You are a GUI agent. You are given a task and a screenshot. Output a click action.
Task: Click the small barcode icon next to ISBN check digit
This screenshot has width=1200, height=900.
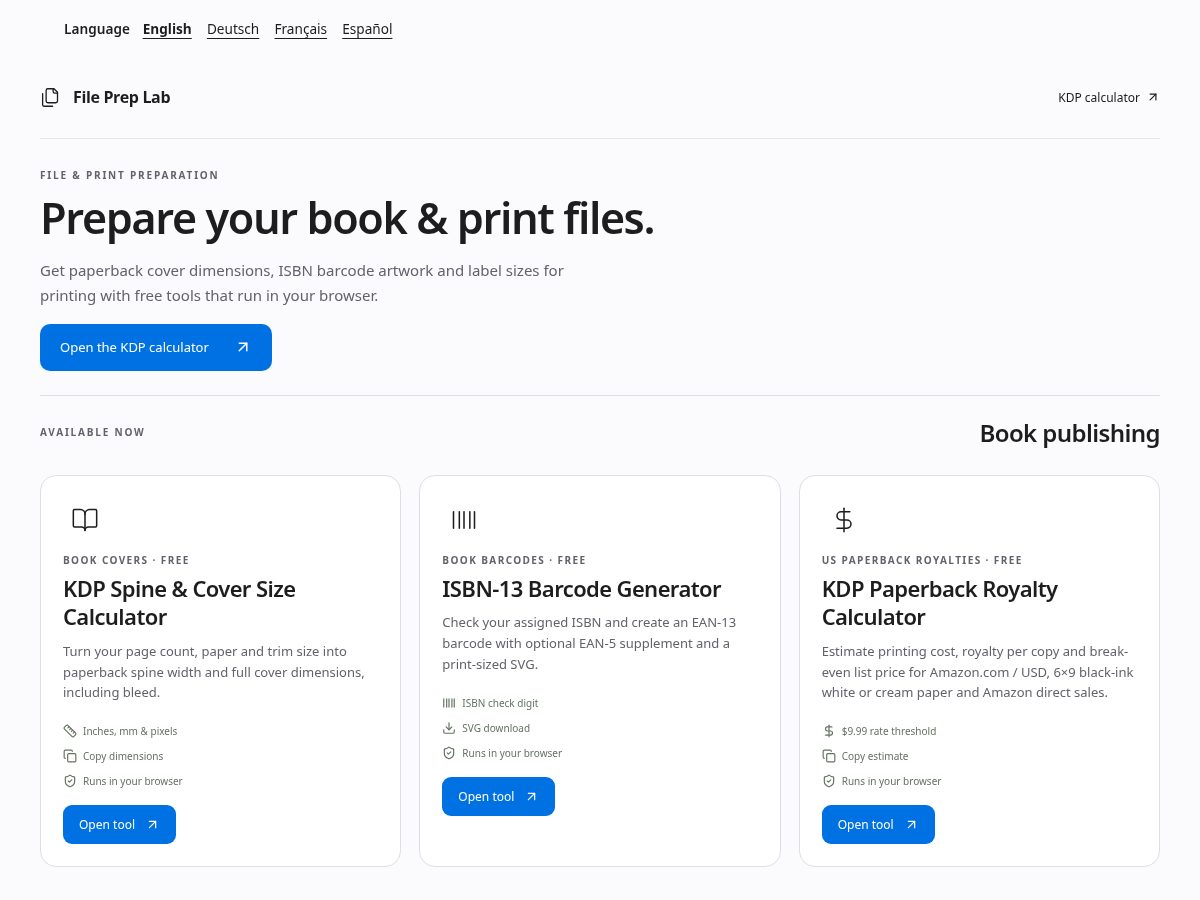point(449,703)
